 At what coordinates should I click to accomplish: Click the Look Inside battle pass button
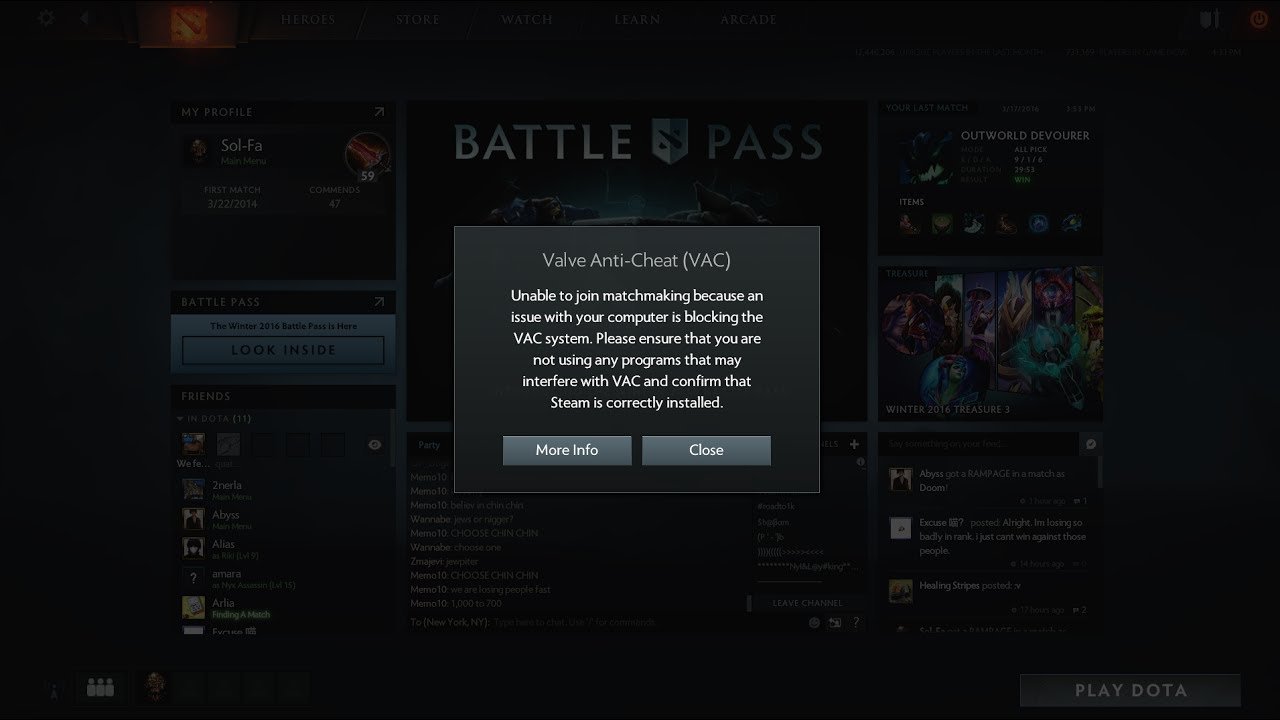pos(283,350)
